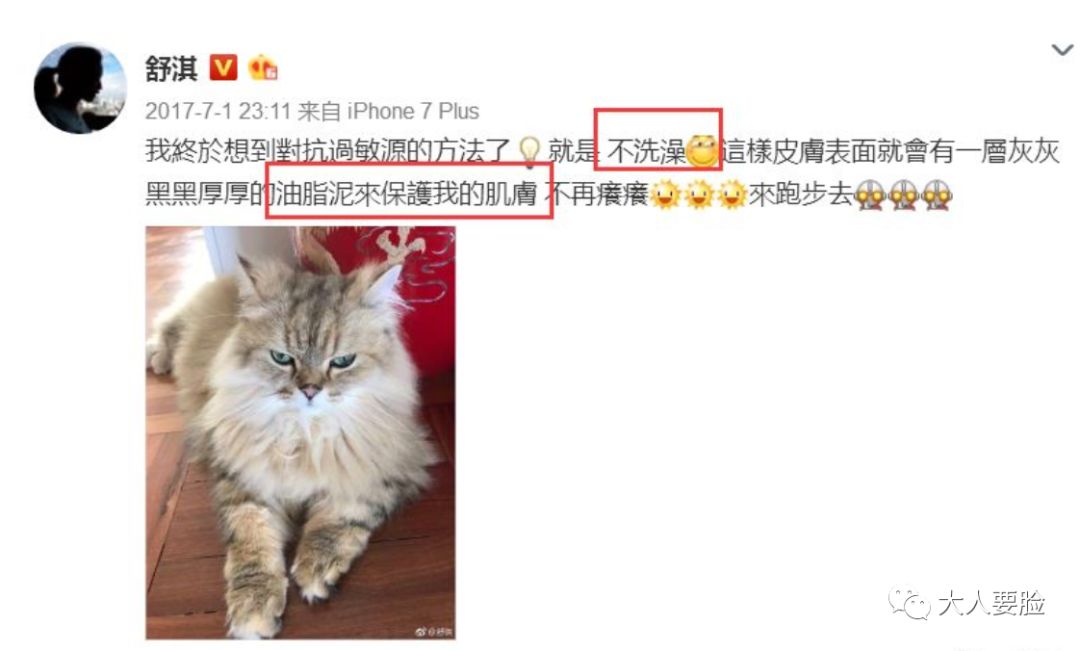Click the iPhone 7 Plus source link
1080x651 pixels.
(x=413, y=111)
